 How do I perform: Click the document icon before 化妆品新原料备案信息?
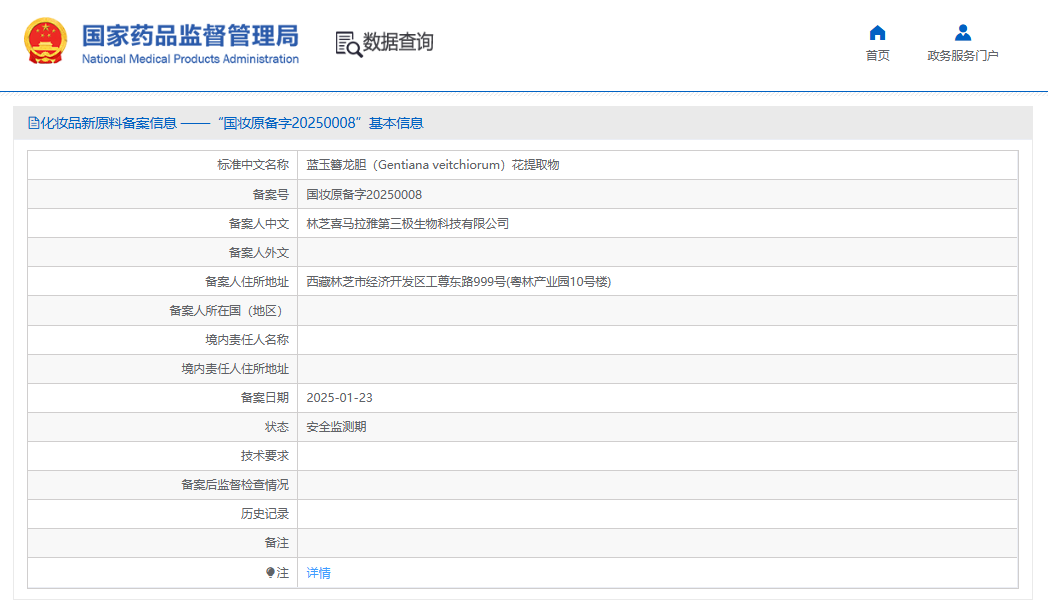click(x=33, y=123)
